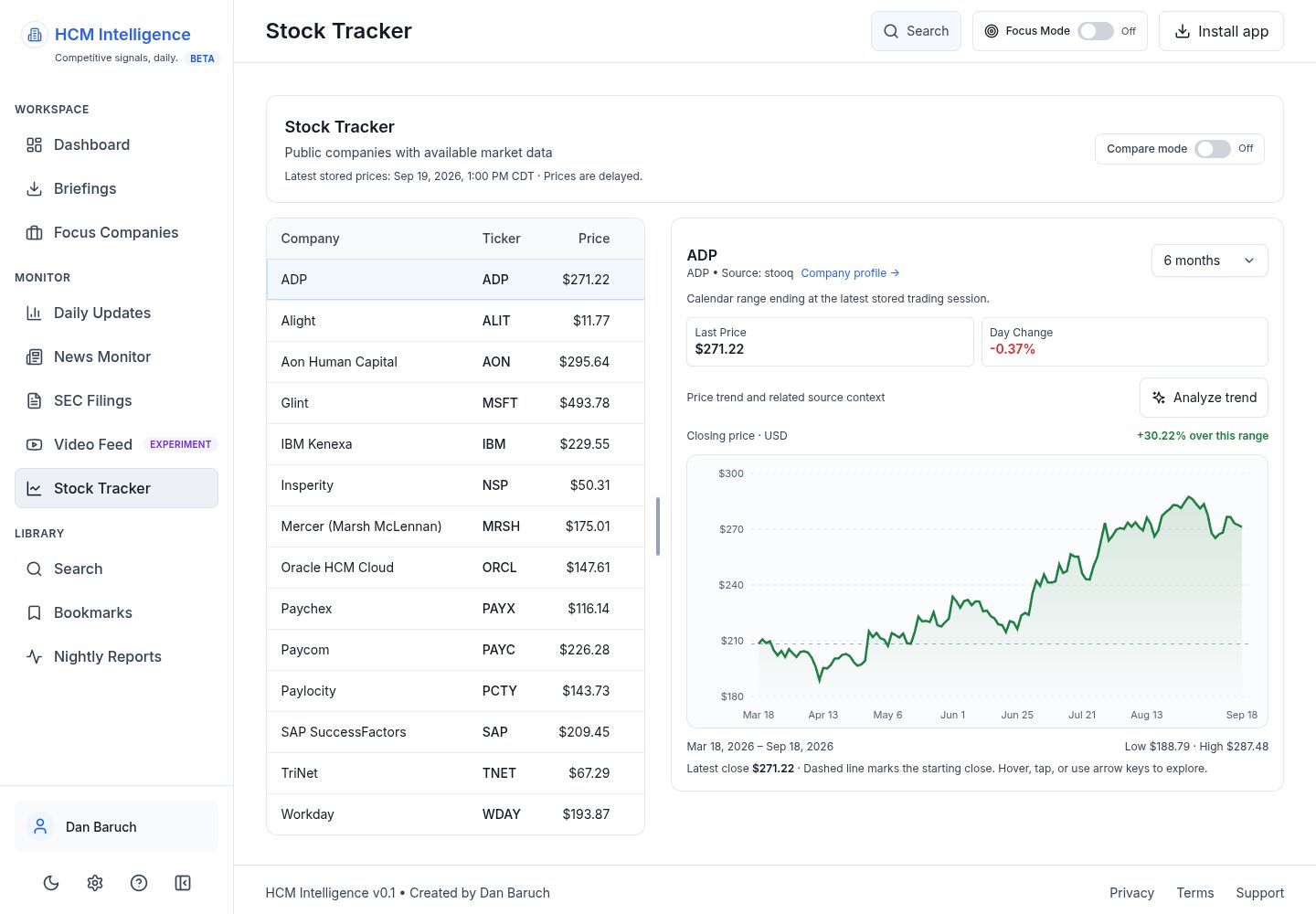1316x914 pixels.
Task: Click the Price column header
Action: pos(594,239)
